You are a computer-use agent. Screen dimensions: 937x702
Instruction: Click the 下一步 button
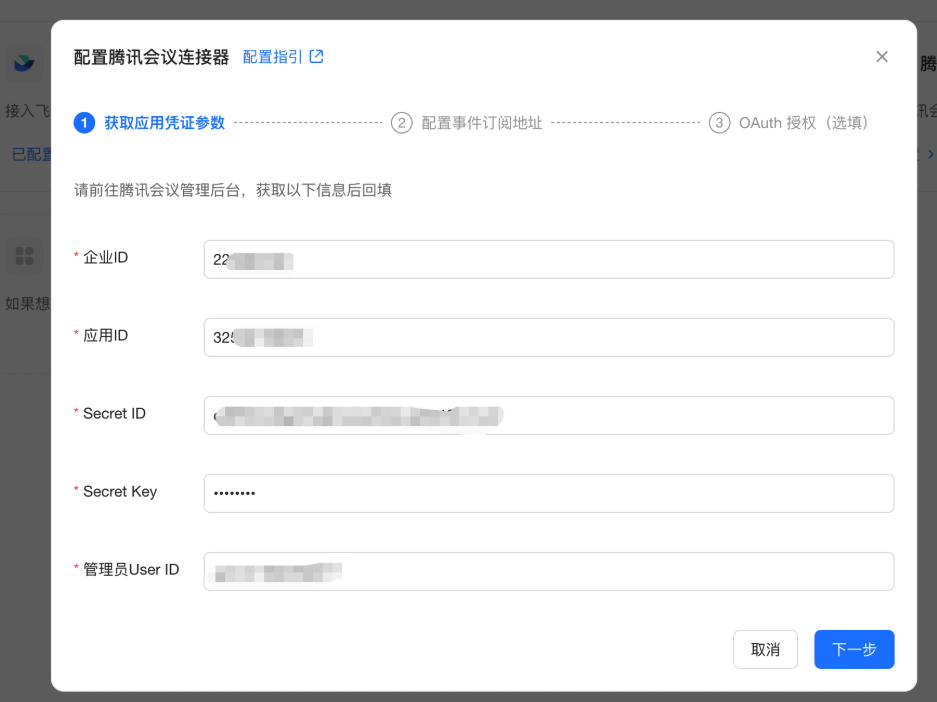(854, 649)
